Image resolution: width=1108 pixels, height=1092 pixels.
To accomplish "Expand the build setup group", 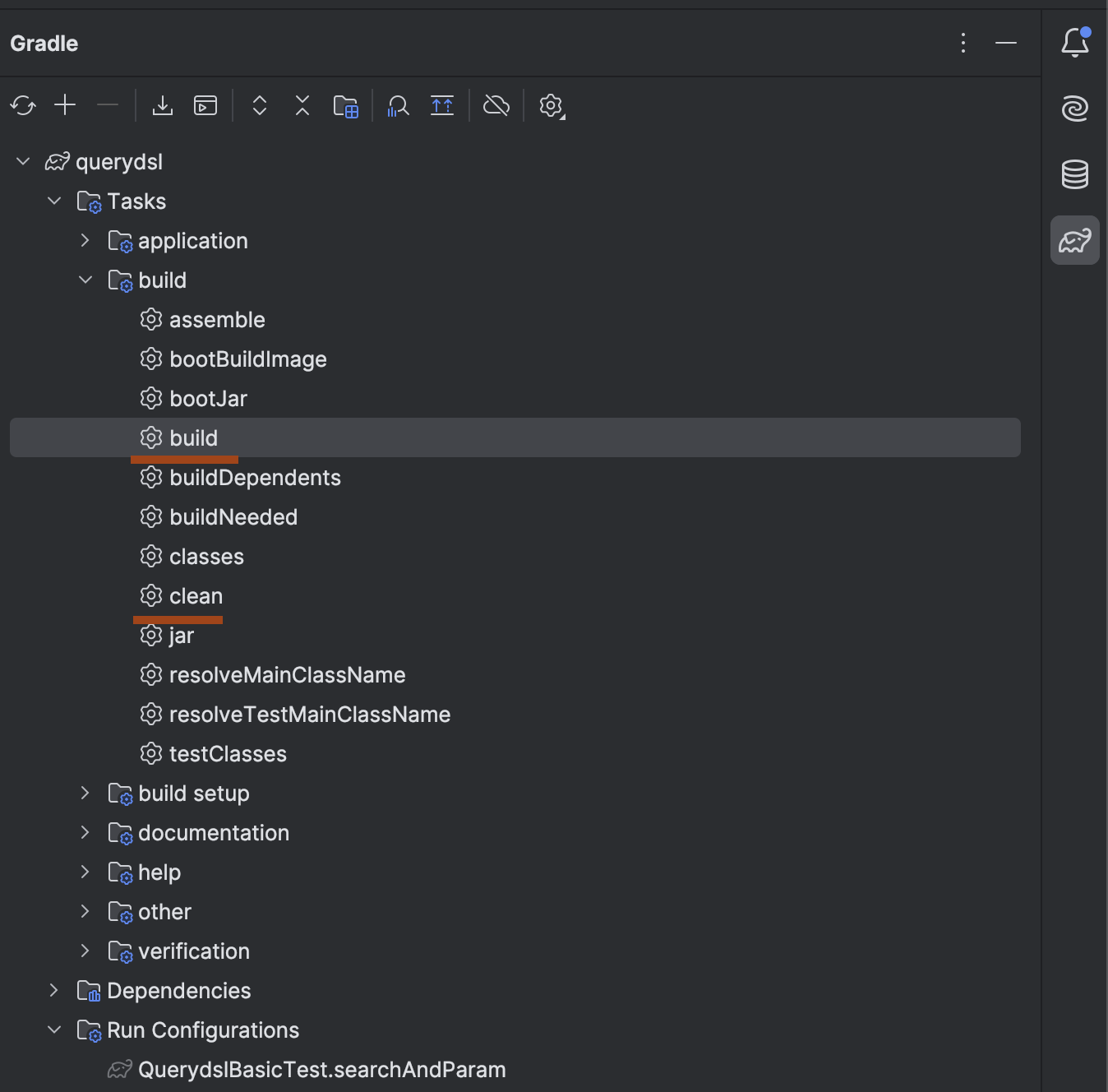I will pos(85,793).
